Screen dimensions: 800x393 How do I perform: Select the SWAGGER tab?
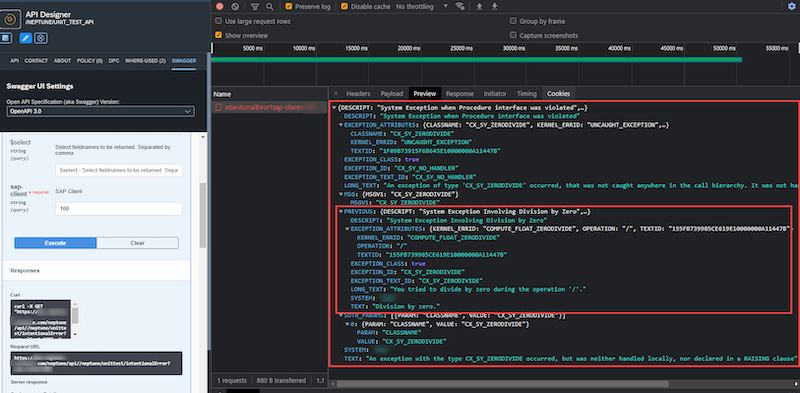pos(184,60)
